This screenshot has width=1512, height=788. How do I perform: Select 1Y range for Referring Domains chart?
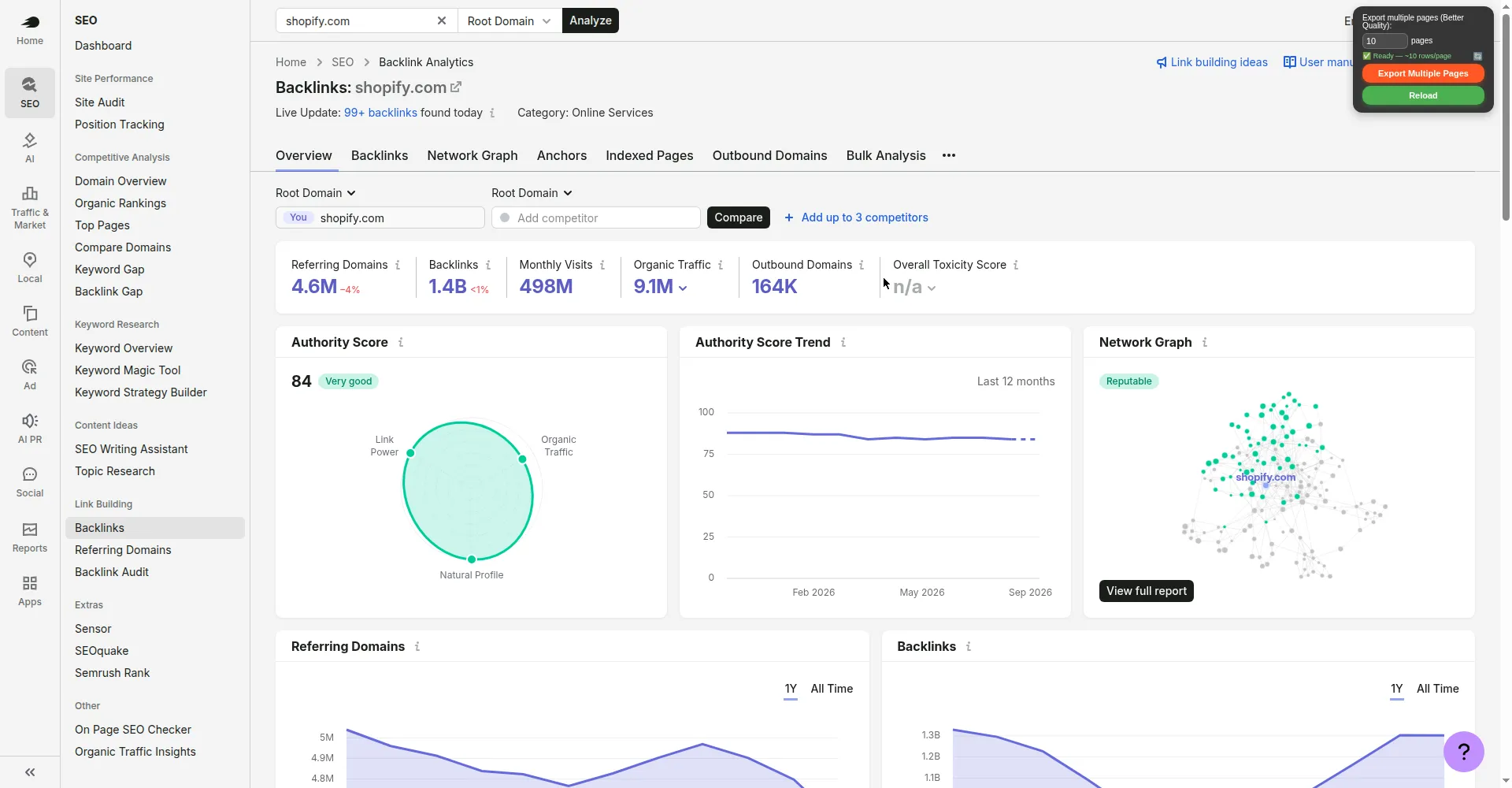[x=791, y=689]
